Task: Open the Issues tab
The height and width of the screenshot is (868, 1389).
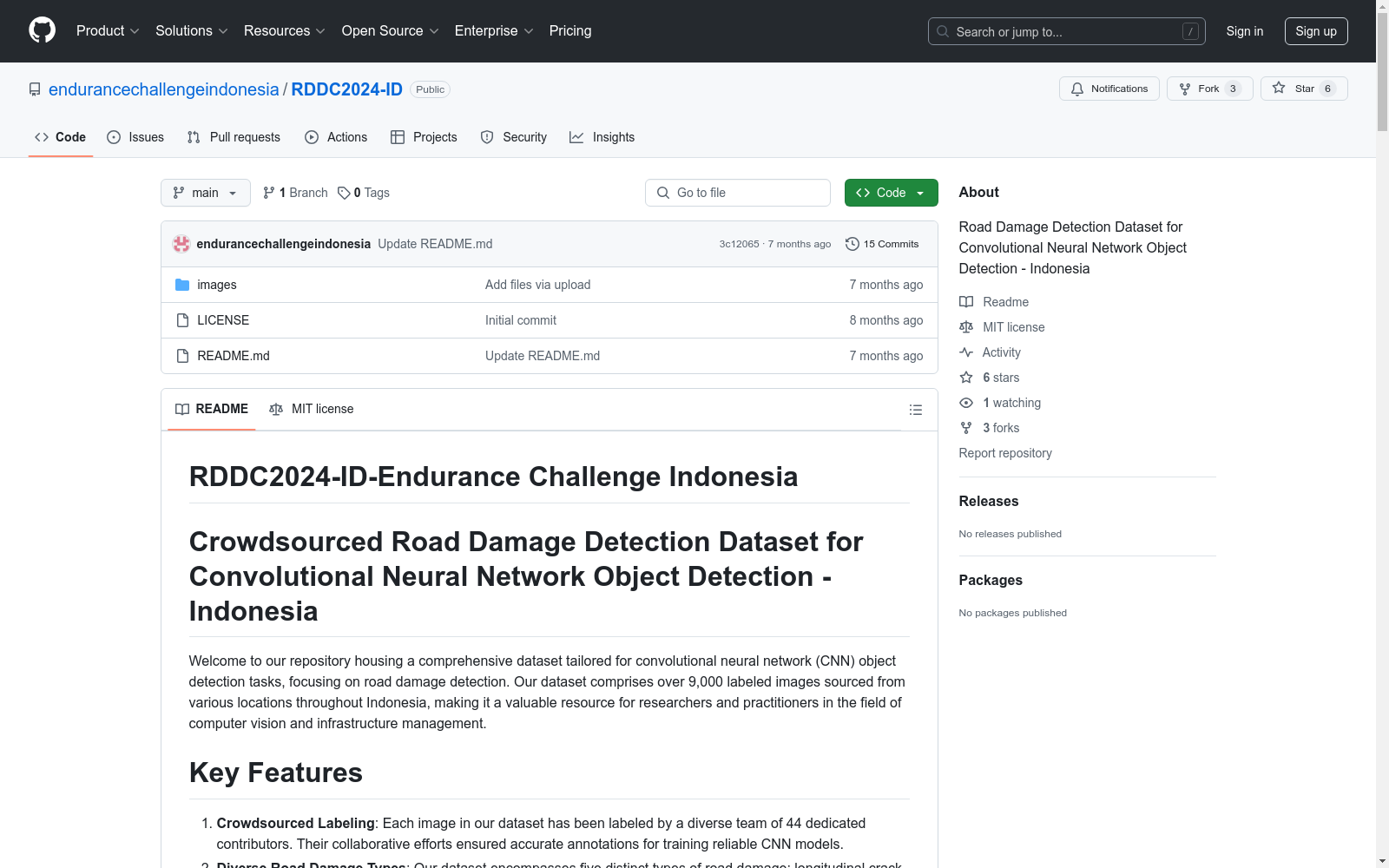Action: pyautogui.click(x=135, y=137)
